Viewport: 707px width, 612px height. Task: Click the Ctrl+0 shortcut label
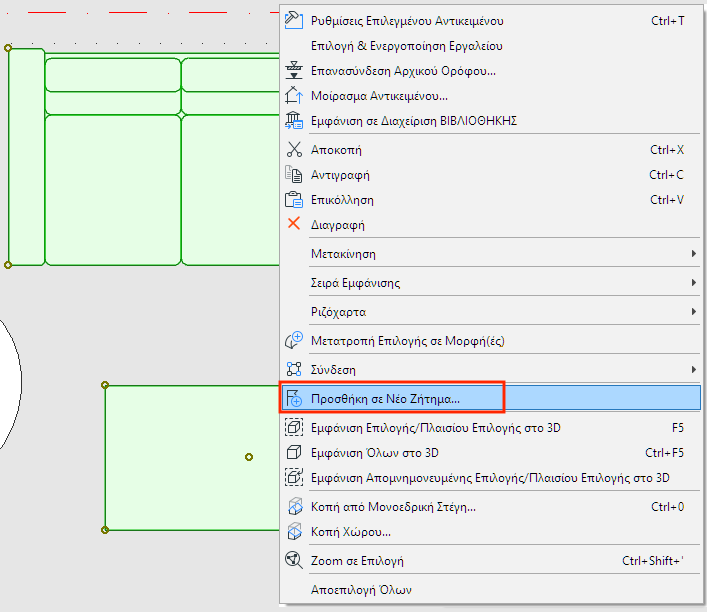click(x=667, y=506)
